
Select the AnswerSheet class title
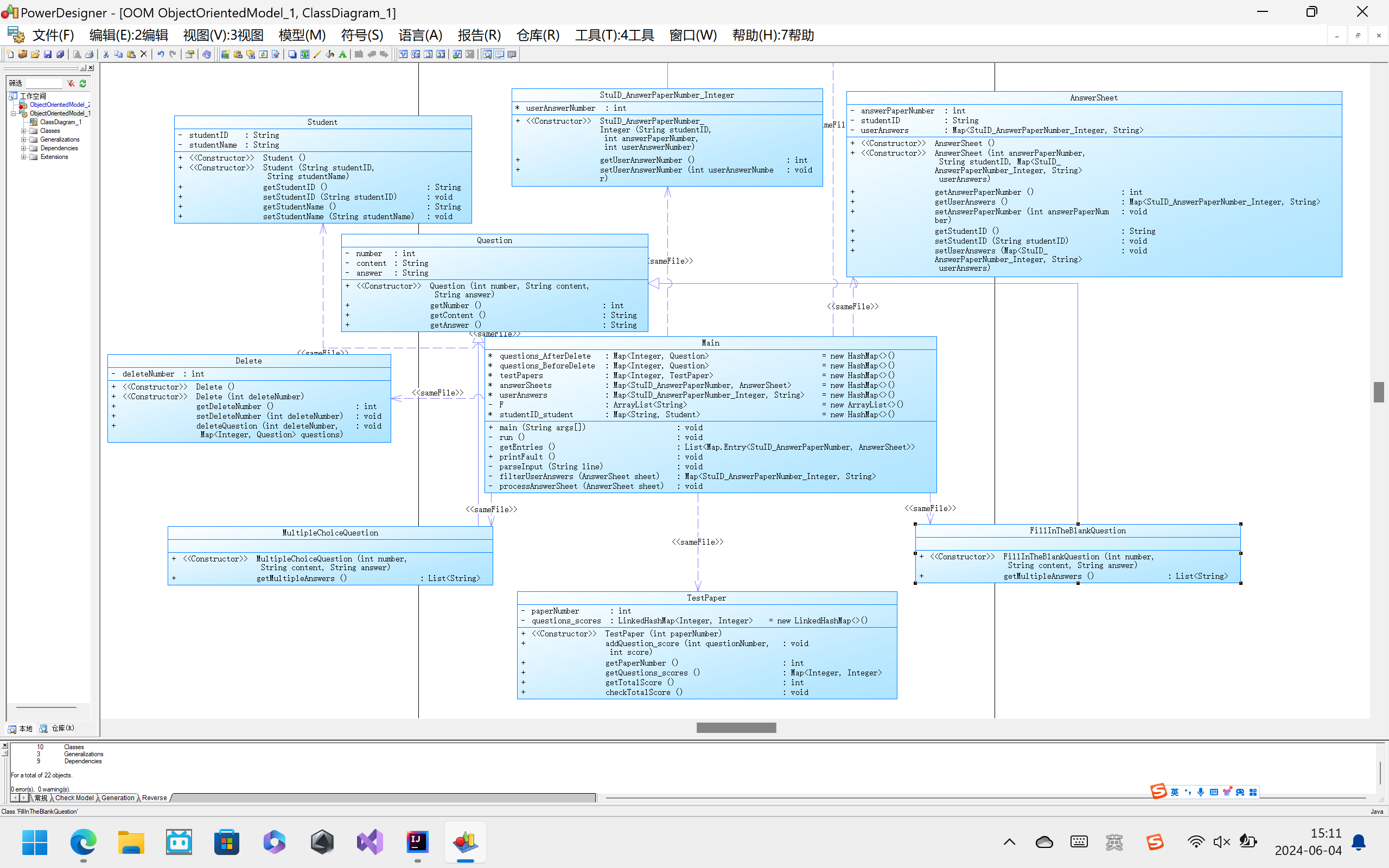(1094, 98)
